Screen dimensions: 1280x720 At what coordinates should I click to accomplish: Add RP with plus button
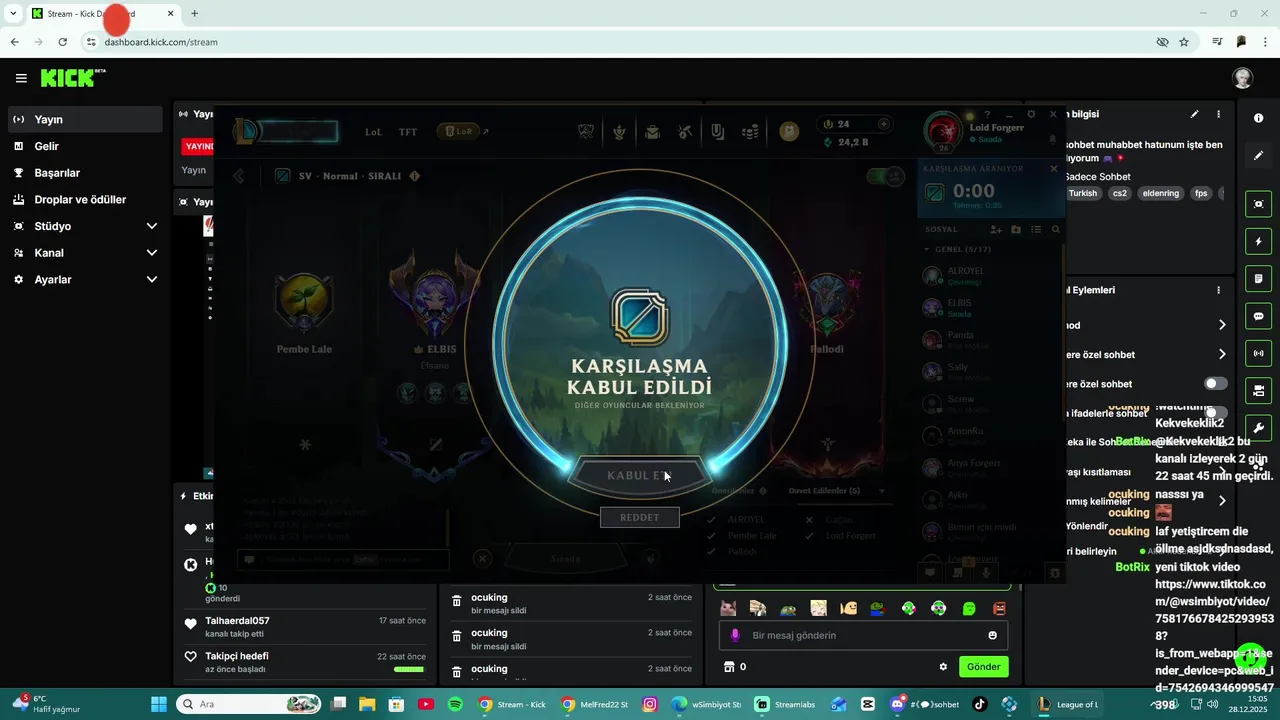883,124
